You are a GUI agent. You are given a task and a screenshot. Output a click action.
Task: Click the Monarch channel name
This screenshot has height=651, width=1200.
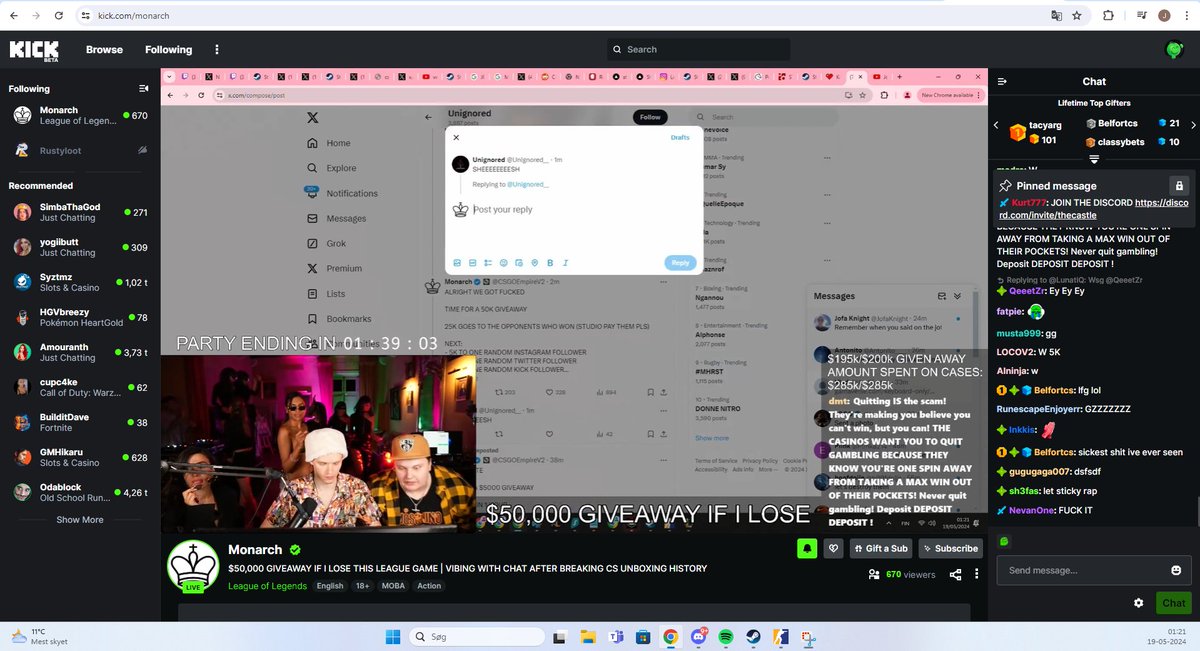coord(256,549)
